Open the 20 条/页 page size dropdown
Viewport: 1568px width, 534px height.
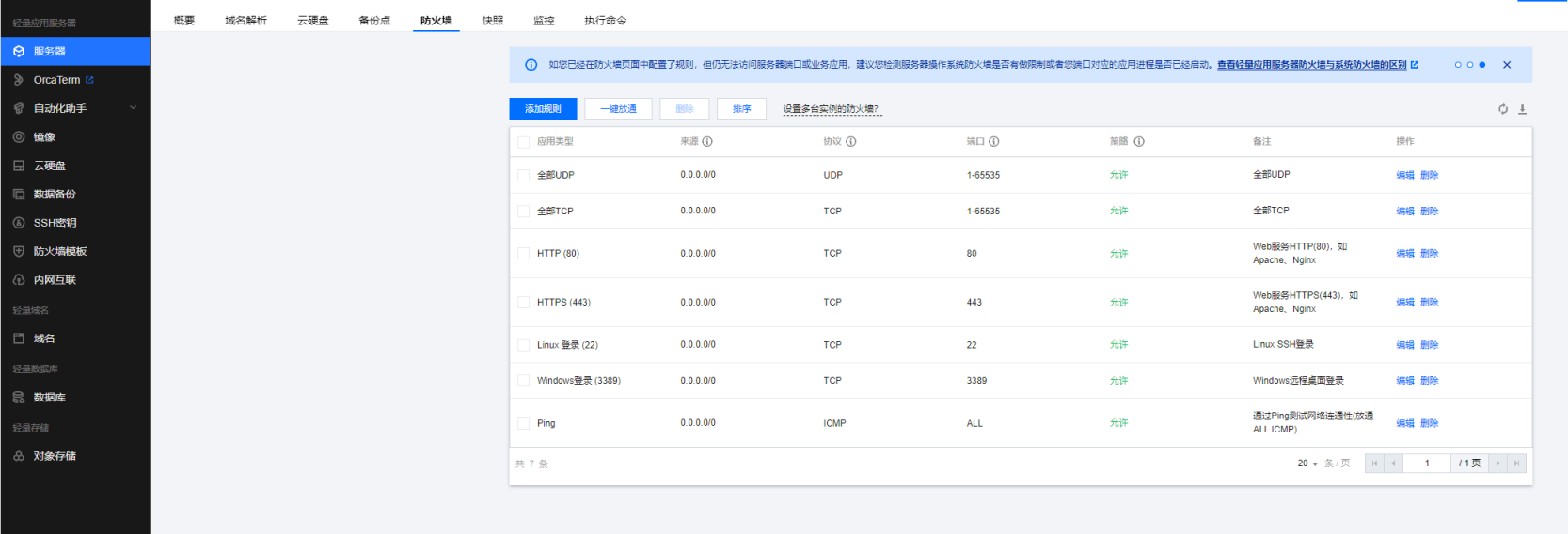pyautogui.click(x=1307, y=463)
